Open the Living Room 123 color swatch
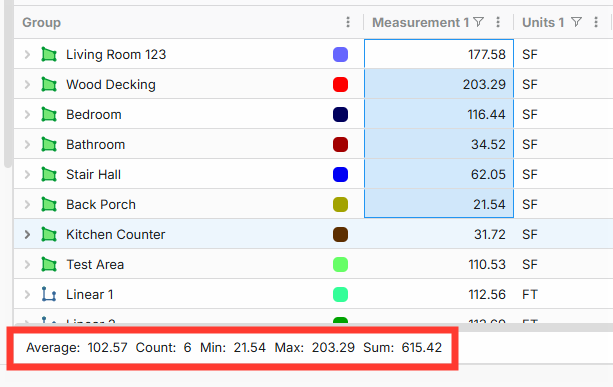This screenshot has height=387, width=613. pos(341,54)
